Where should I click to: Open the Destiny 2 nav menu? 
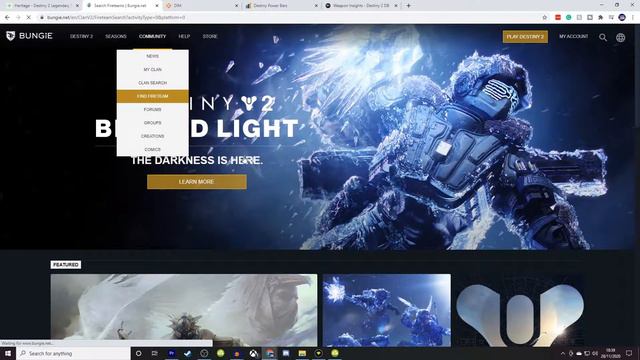(81, 36)
